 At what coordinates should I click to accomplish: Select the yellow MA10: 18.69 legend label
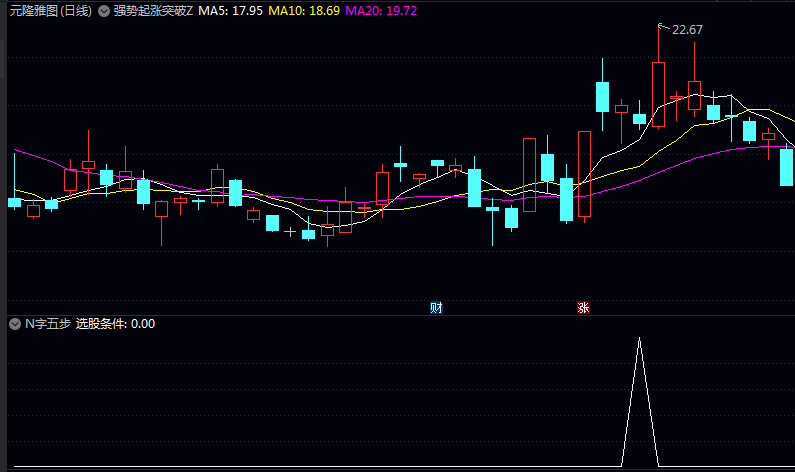coord(304,11)
